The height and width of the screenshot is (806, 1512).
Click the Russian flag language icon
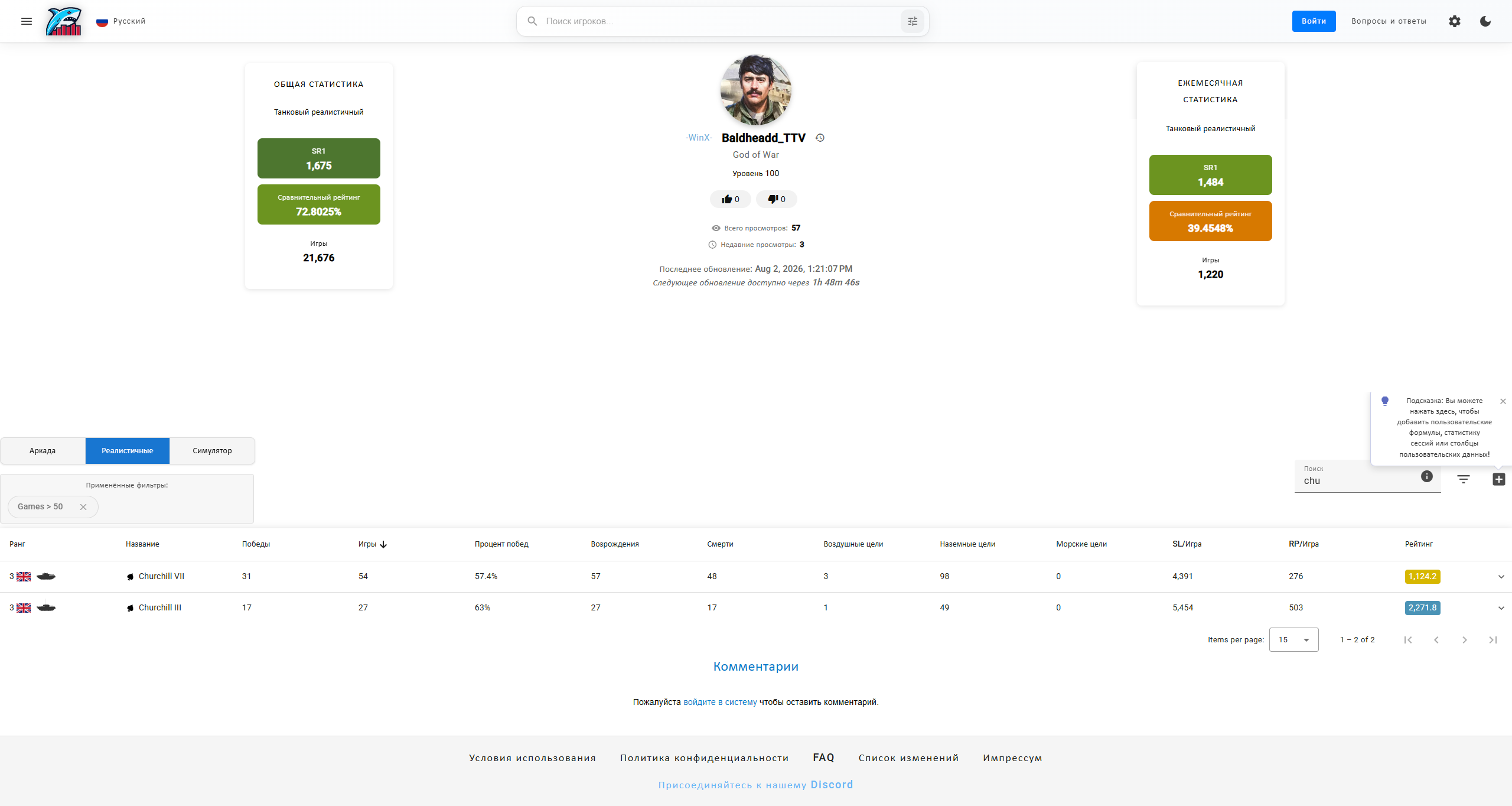102,22
